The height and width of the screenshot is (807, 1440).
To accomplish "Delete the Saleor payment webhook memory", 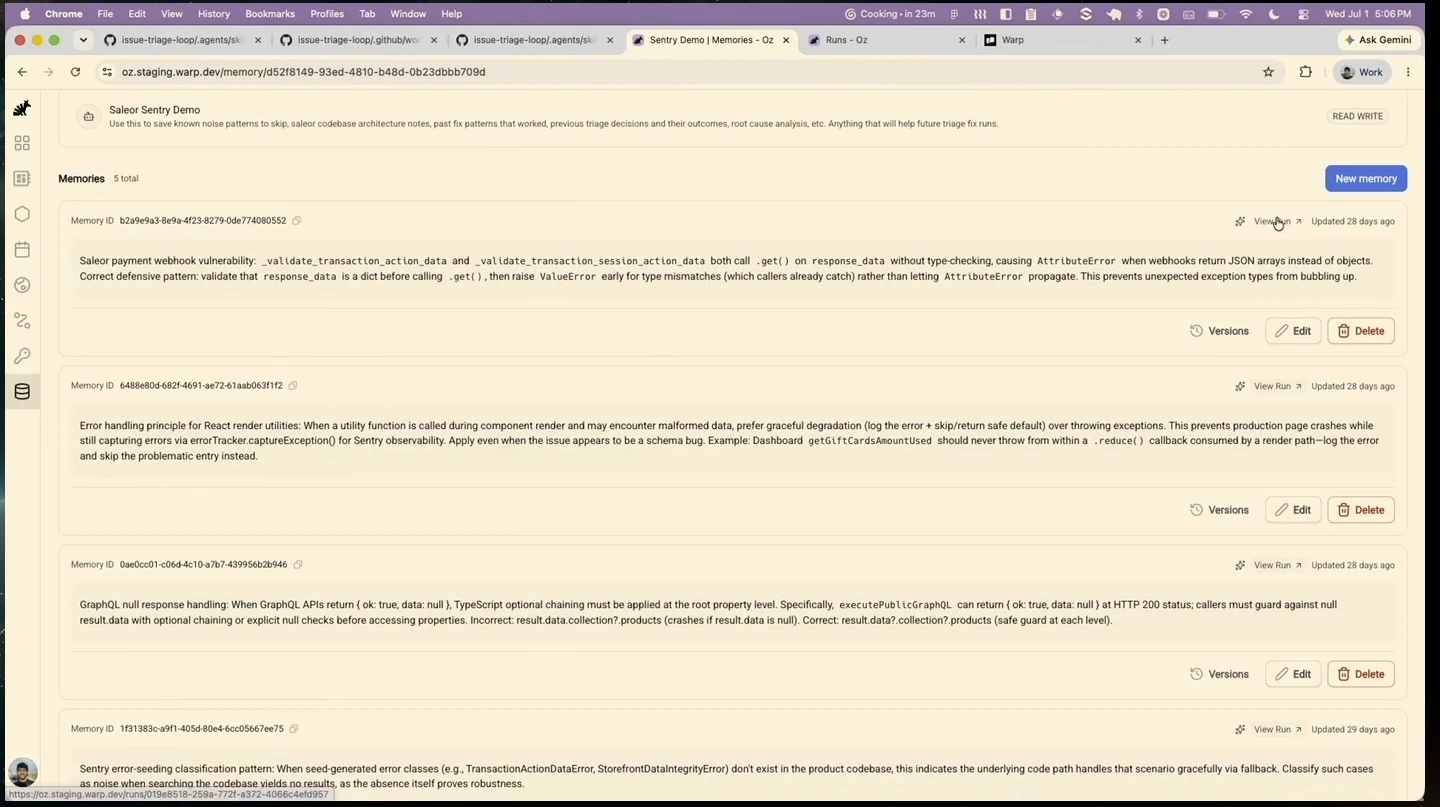I will coord(1361,331).
